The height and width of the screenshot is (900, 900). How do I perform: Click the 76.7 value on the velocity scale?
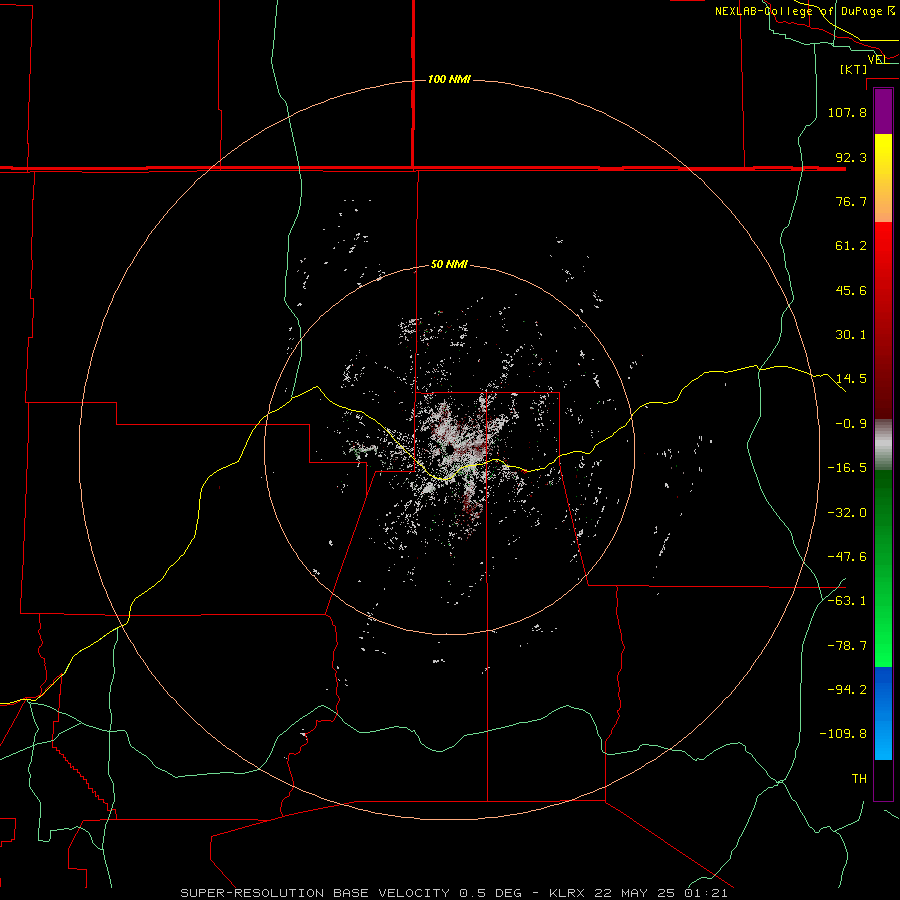coord(851,201)
